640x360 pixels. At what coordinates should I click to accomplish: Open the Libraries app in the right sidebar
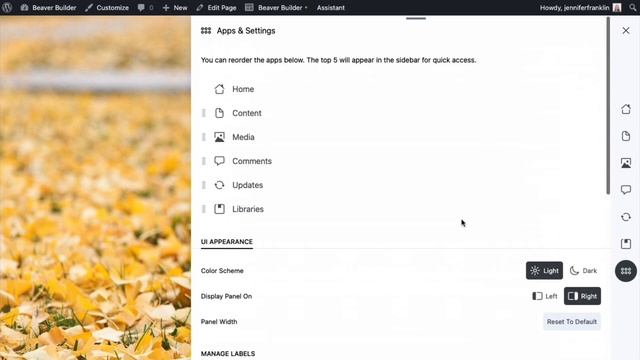click(626, 244)
